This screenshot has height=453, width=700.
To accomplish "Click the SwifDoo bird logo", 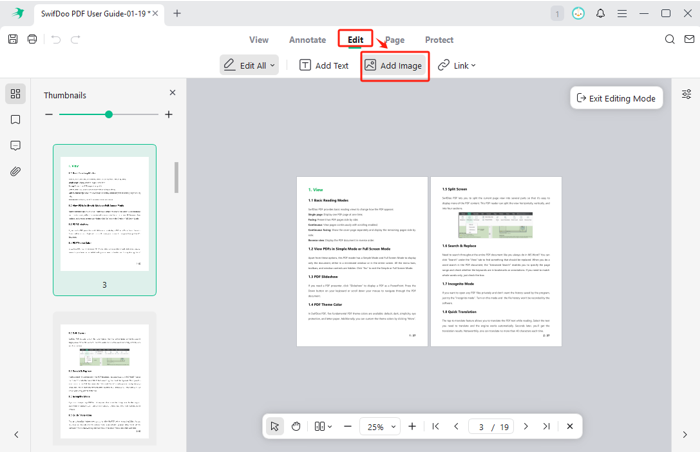I will (18, 13).
